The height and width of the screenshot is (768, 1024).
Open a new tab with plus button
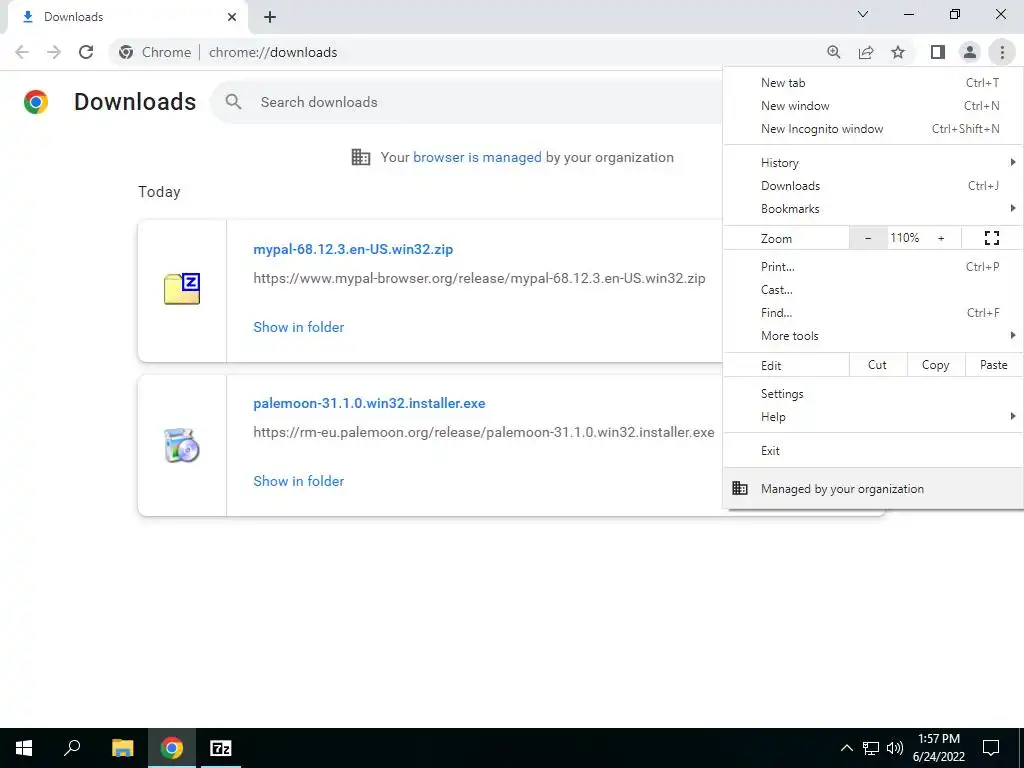click(x=270, y=17)
